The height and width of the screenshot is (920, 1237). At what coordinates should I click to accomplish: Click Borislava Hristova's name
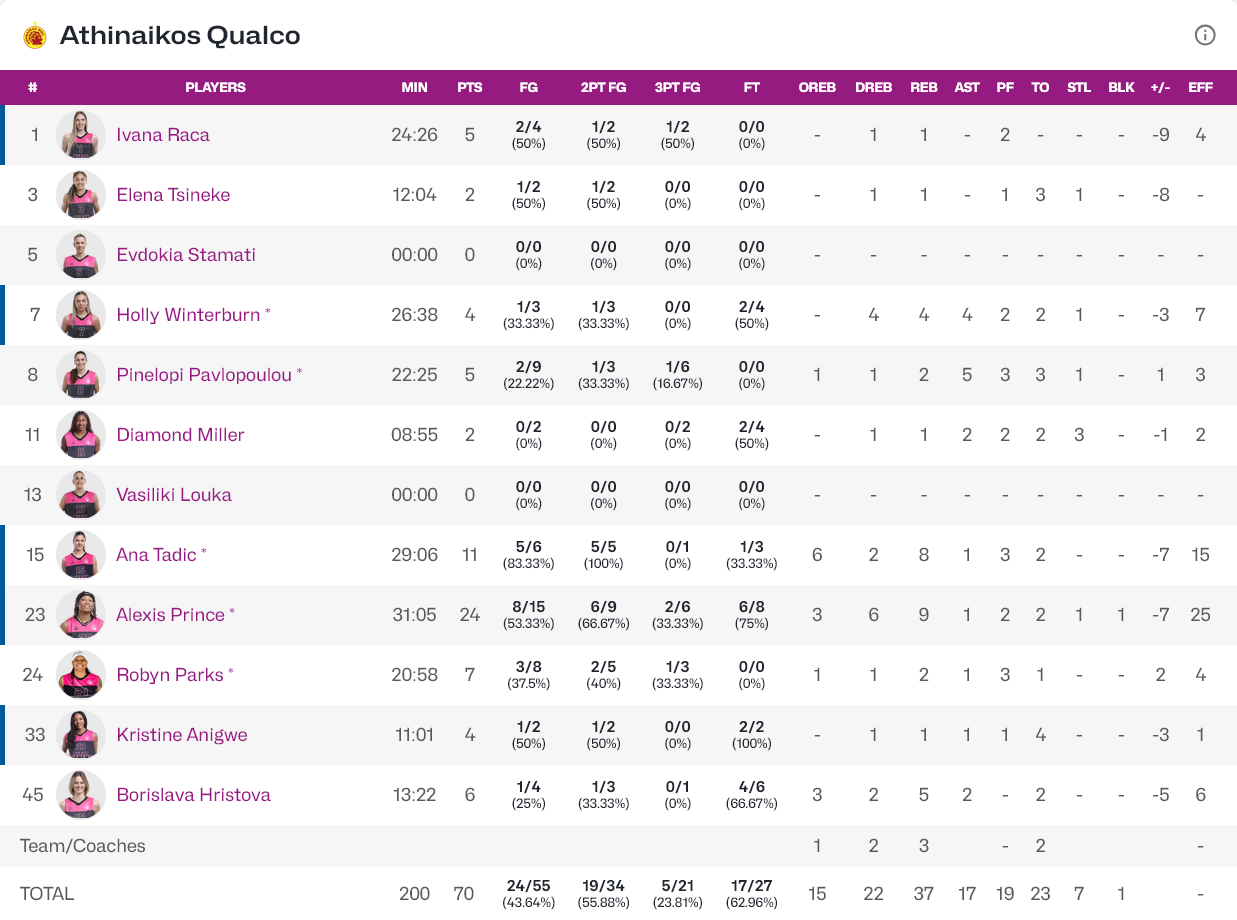click(x=193, y=795)
